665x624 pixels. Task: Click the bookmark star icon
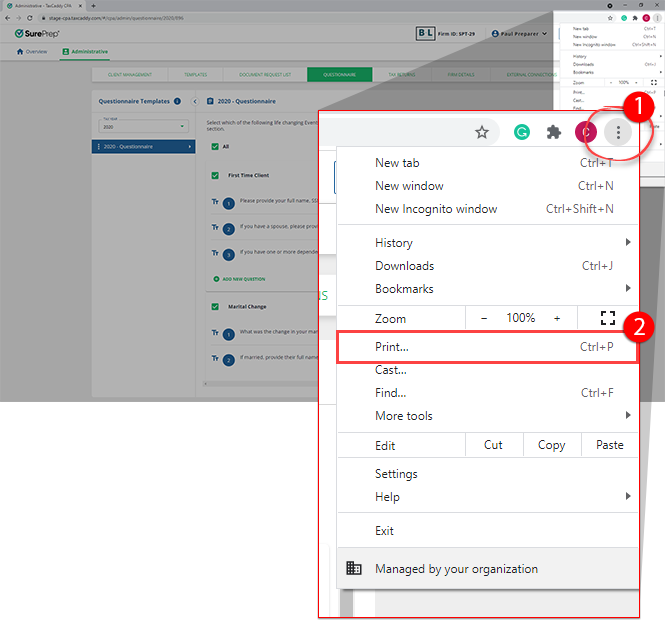[x=482, y=132]
